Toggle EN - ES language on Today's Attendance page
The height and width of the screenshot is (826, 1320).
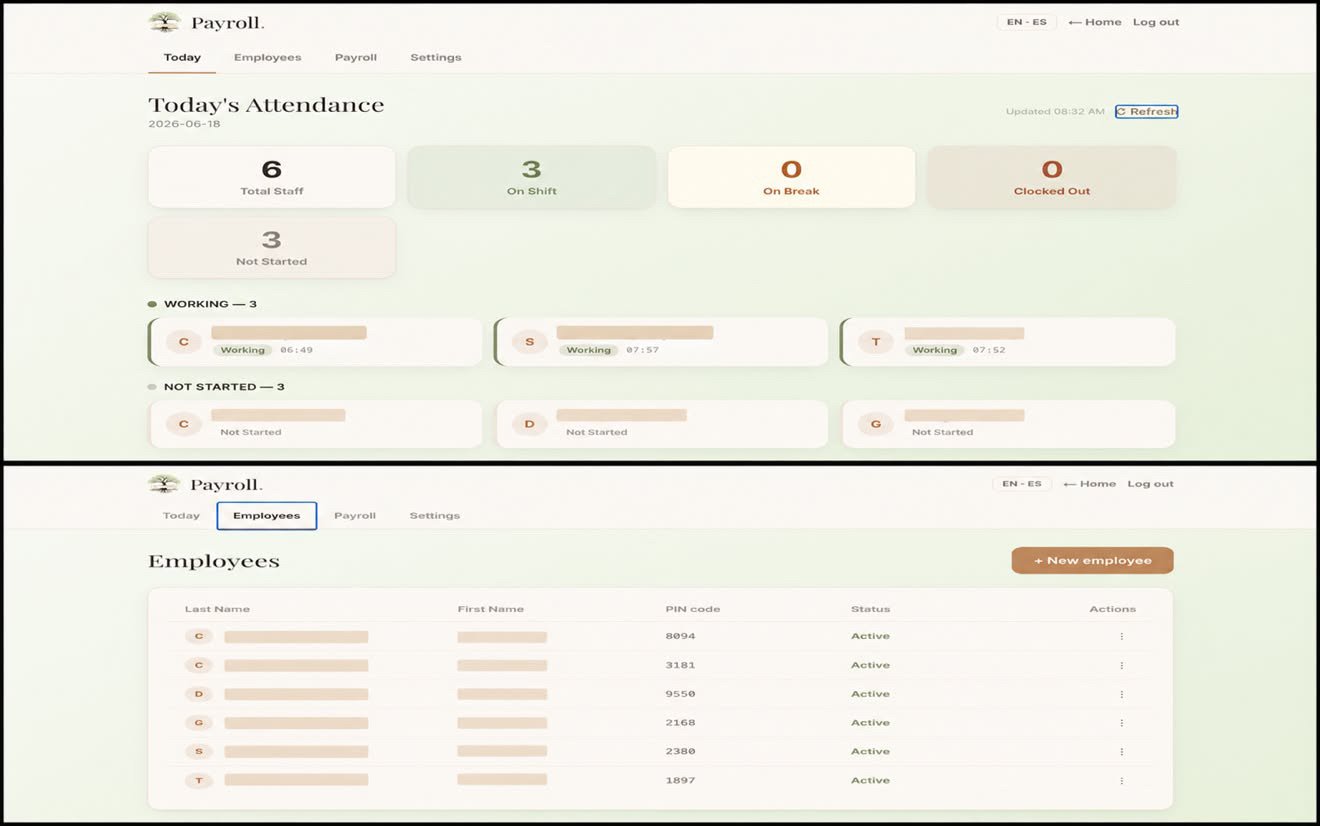1026,22
